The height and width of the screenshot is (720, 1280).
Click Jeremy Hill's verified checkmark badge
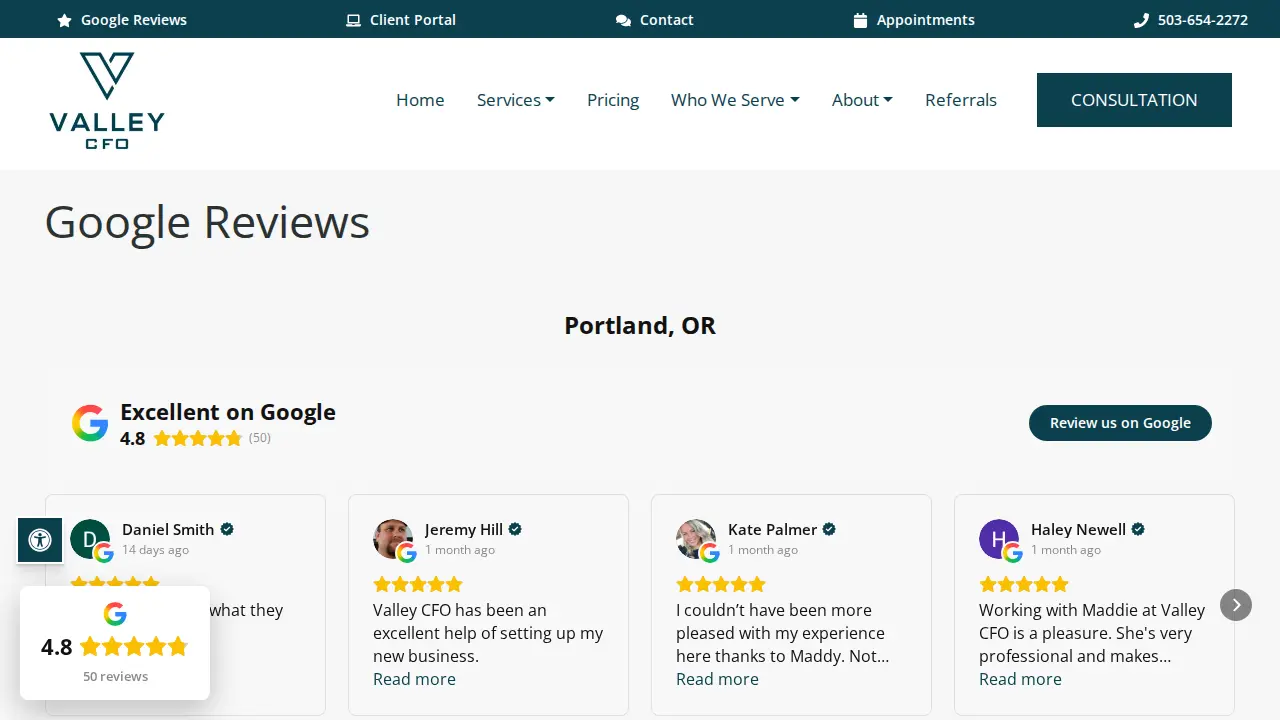[x=515, y=529]
